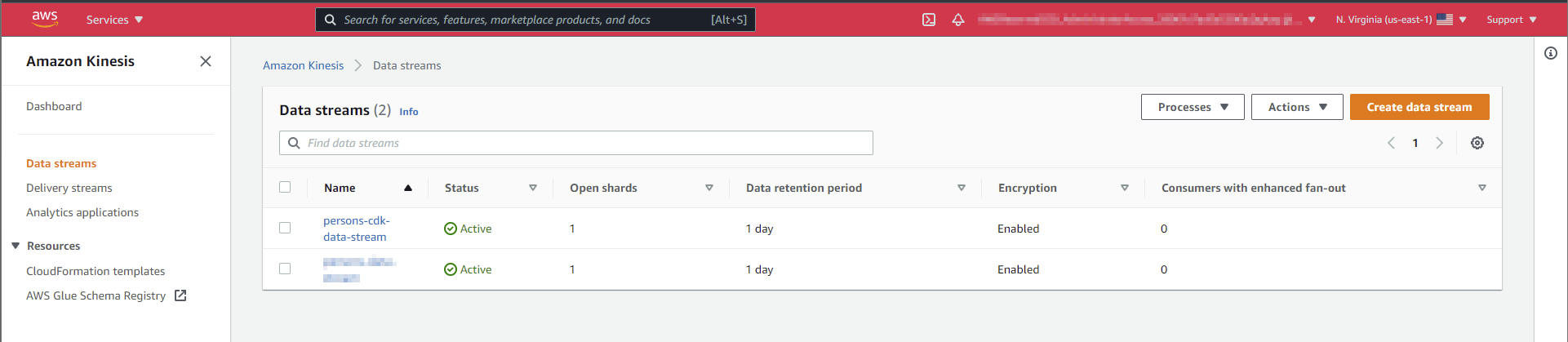Click the Amazon Kinesis breadcrumb link

[303, 65]
